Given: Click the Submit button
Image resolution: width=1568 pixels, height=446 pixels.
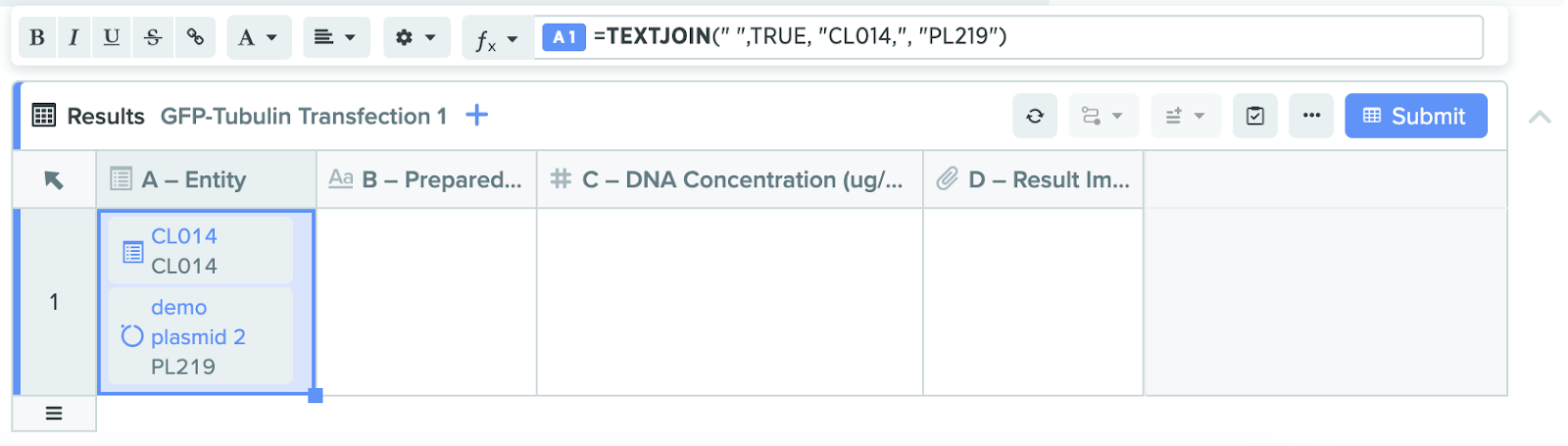Looking at the screenshot, I should pos(1415,117).
